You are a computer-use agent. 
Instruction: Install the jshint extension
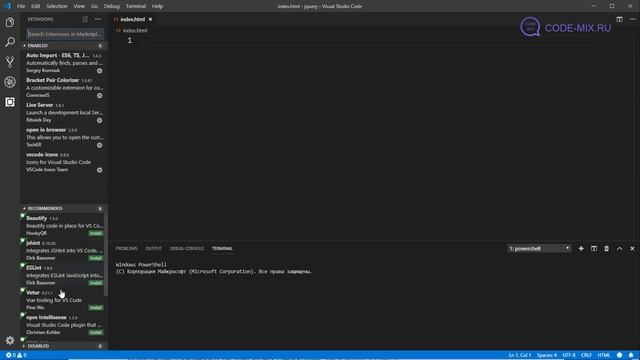coord(96,258)
